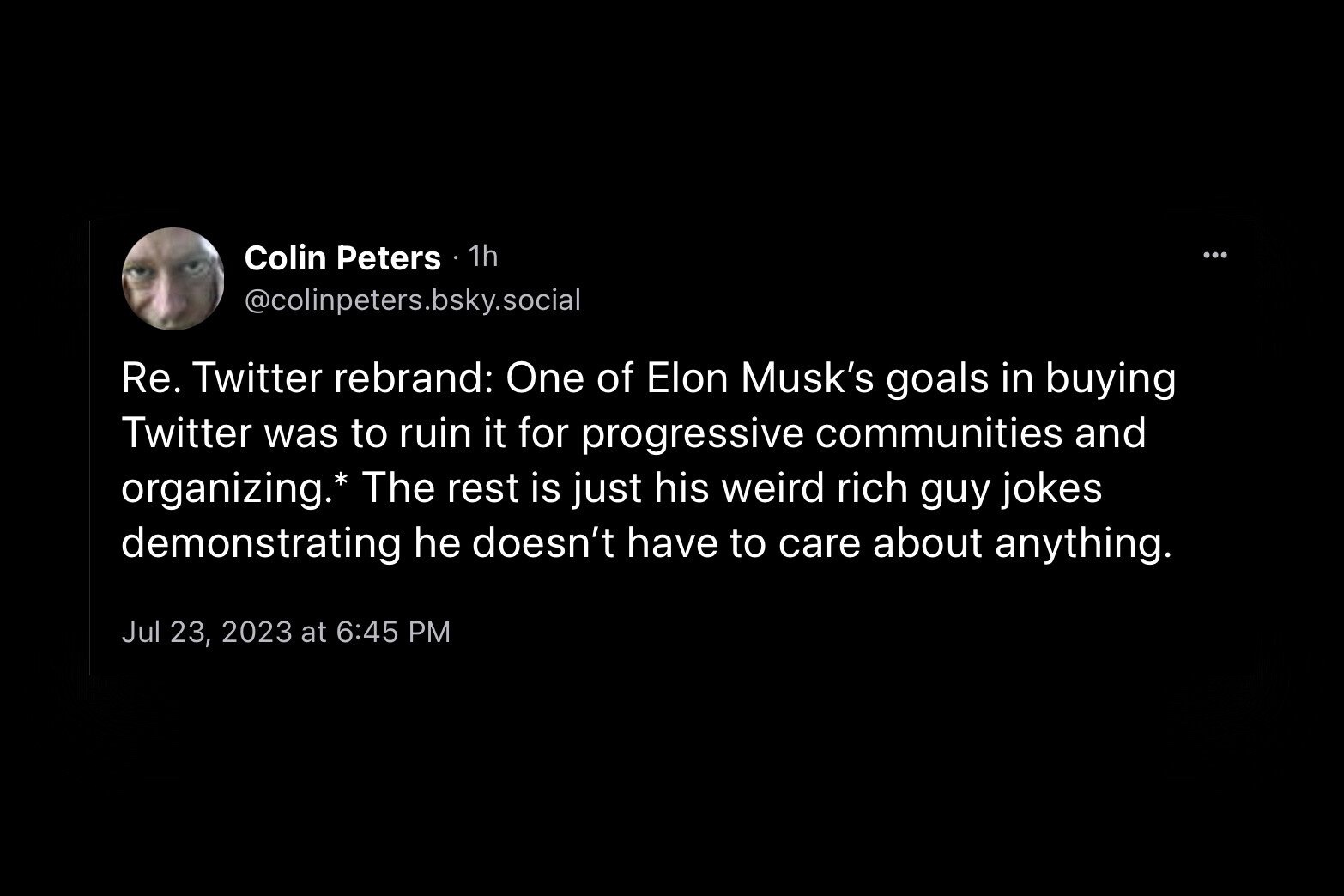The image size is (1344, 896).
Task: Open the @colinpeters.bsky.social handle
Action: point(413,300)
